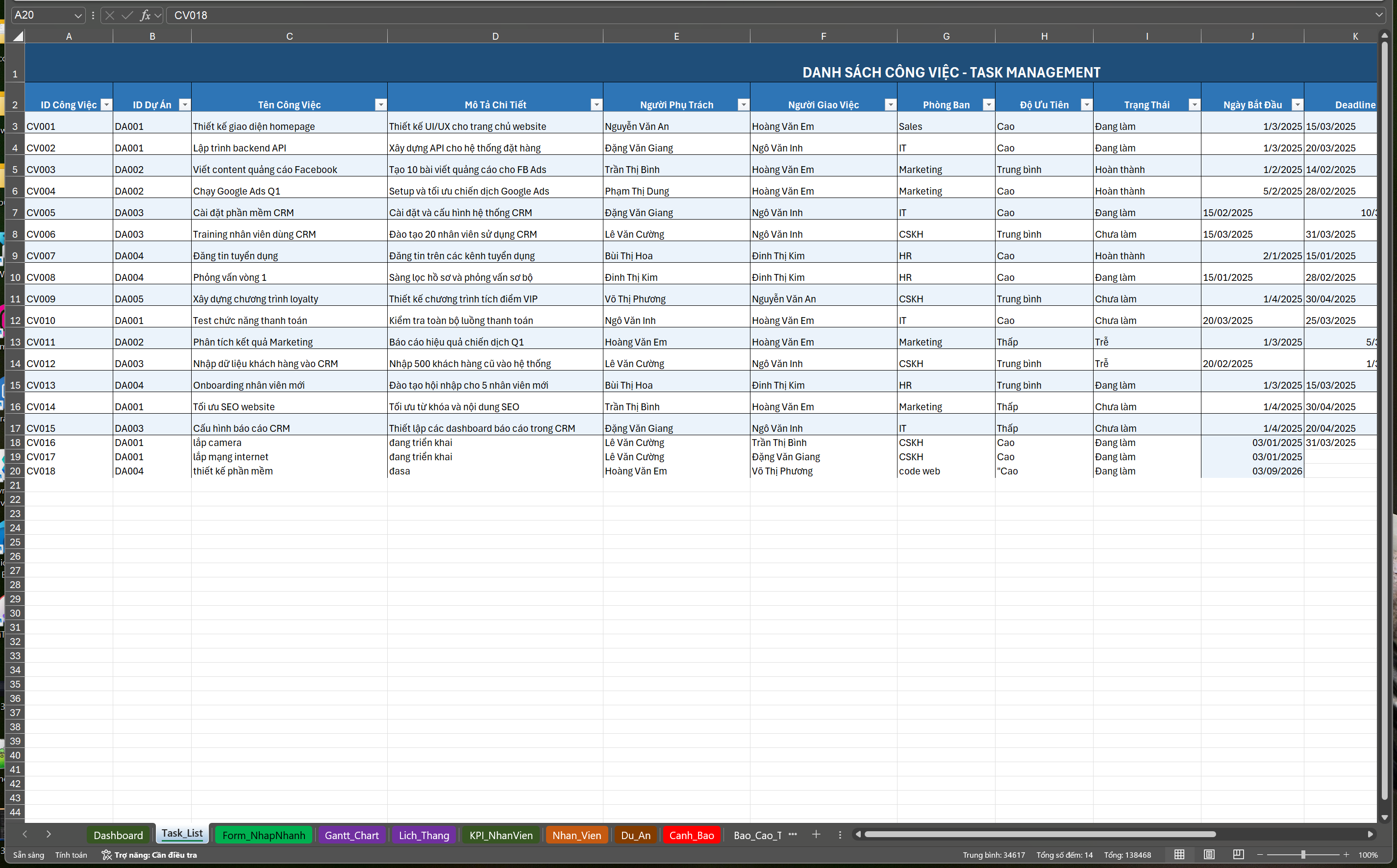Click the zoom slider handle
The height and width of the screenshot is (868, 1397).
(x=1303, y=855)
